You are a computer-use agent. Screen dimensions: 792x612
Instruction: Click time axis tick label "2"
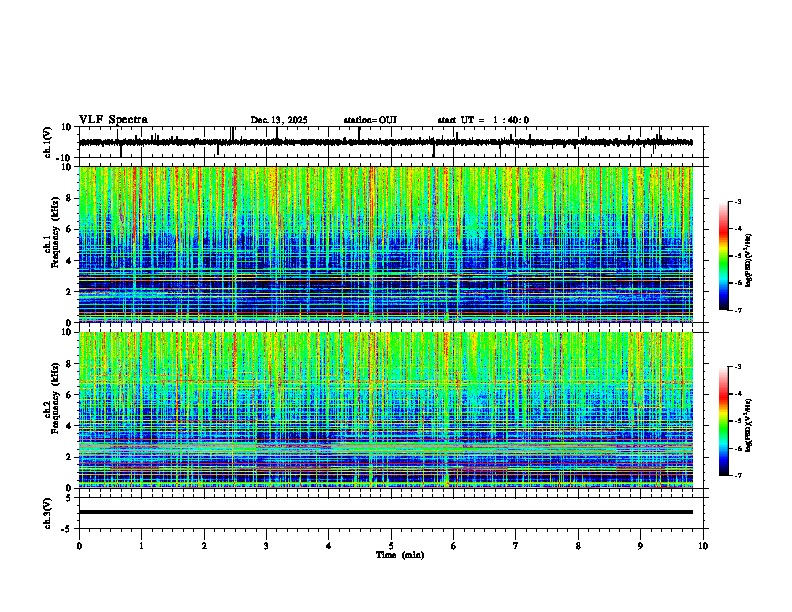[x=204, y=546]
